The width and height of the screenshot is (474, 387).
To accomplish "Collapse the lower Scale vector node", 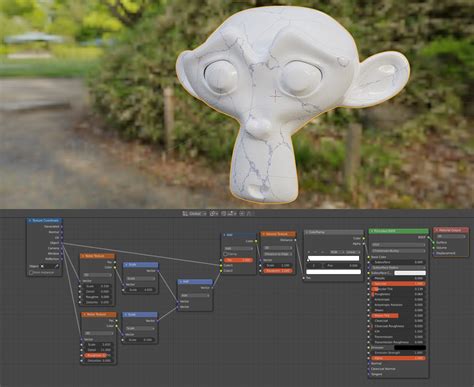I will (126, 314).
